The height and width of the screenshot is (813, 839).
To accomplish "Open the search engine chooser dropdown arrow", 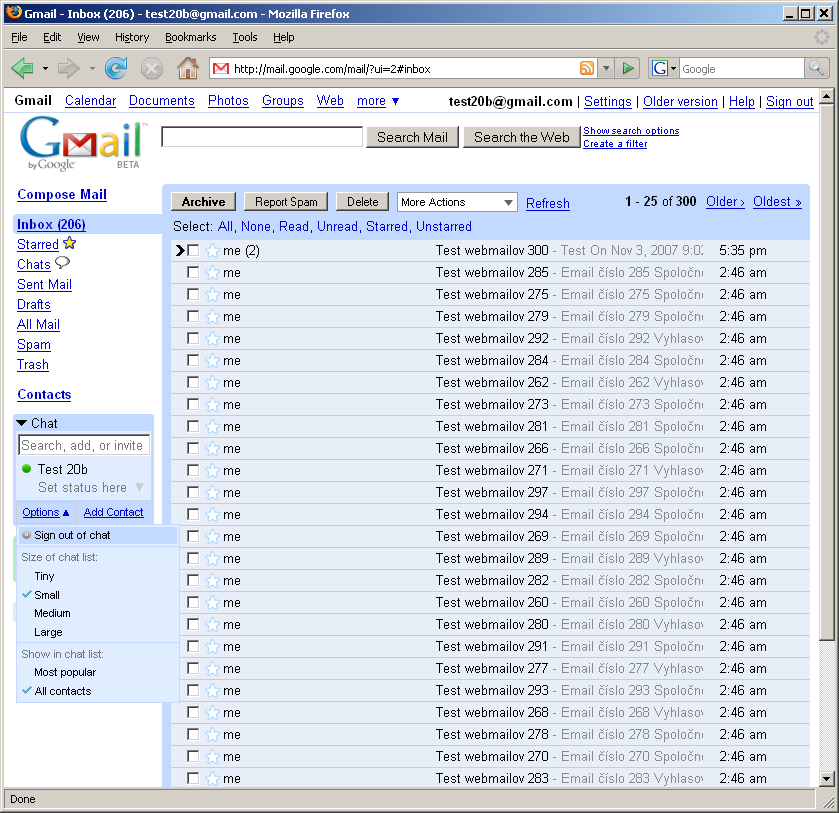I will [673, 69].
